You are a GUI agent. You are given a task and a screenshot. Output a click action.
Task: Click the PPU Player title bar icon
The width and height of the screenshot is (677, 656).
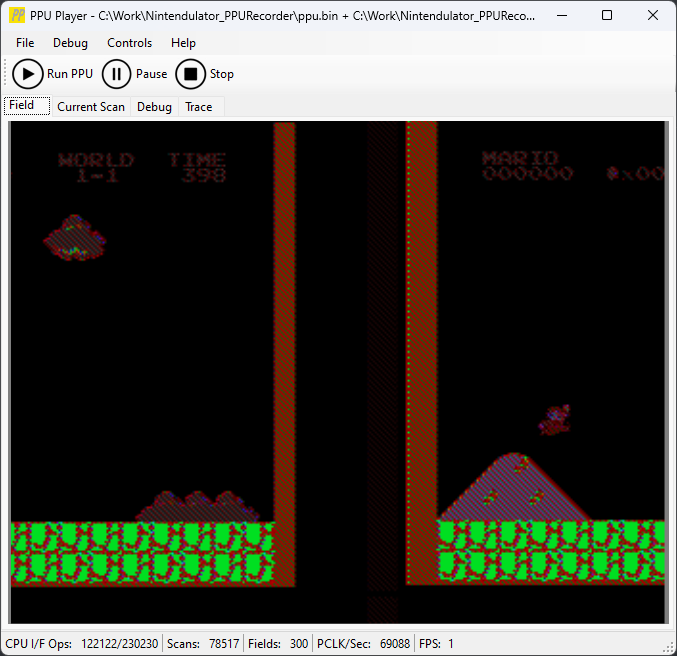[x=17, y=17]
